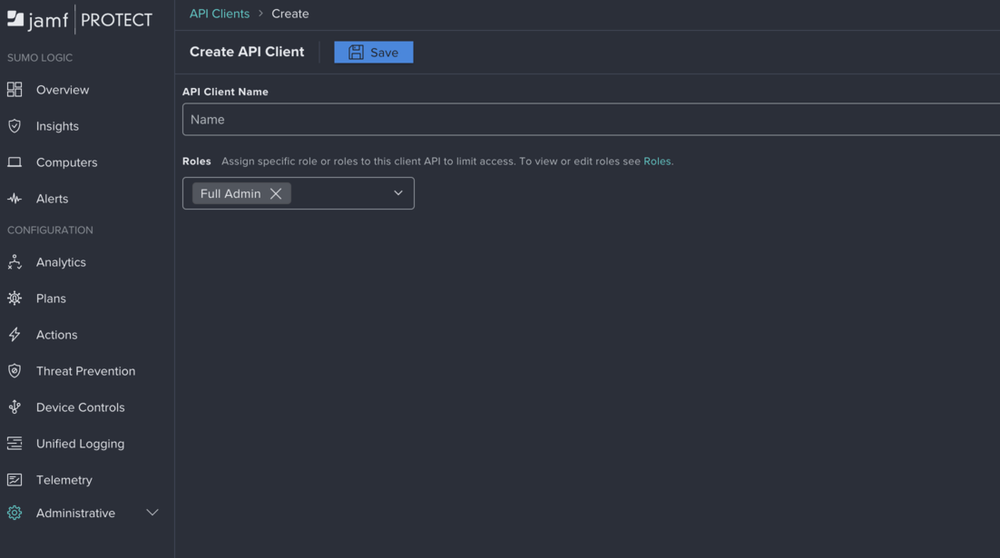Go back to API Clients breadcrumb
The height and width of the screenshot is (558, 1000).
(219, 14)
